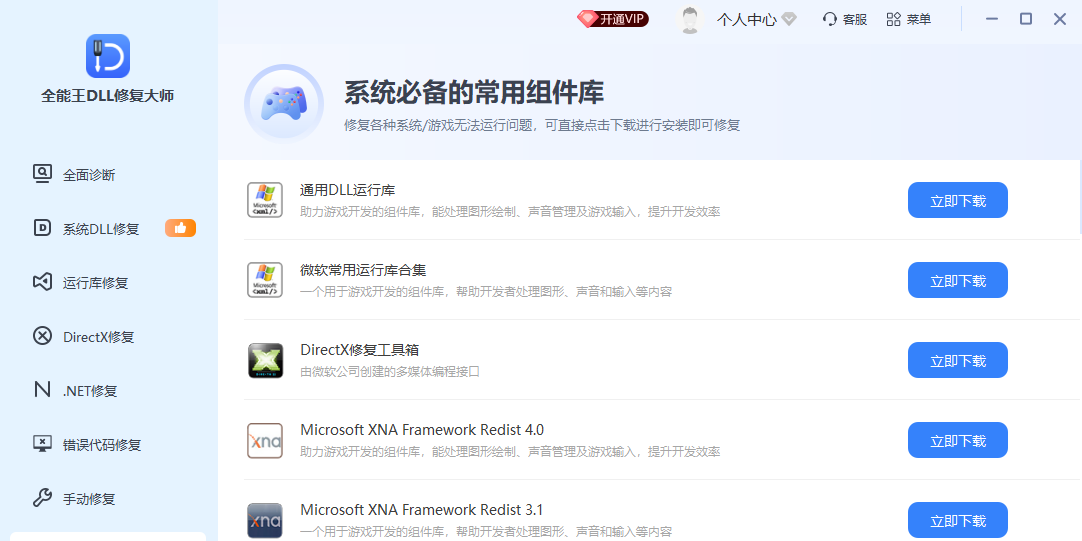Click the 通用DLL运行库 Microsoft xml icon
1082x541 pixels.
coord(265,200)
